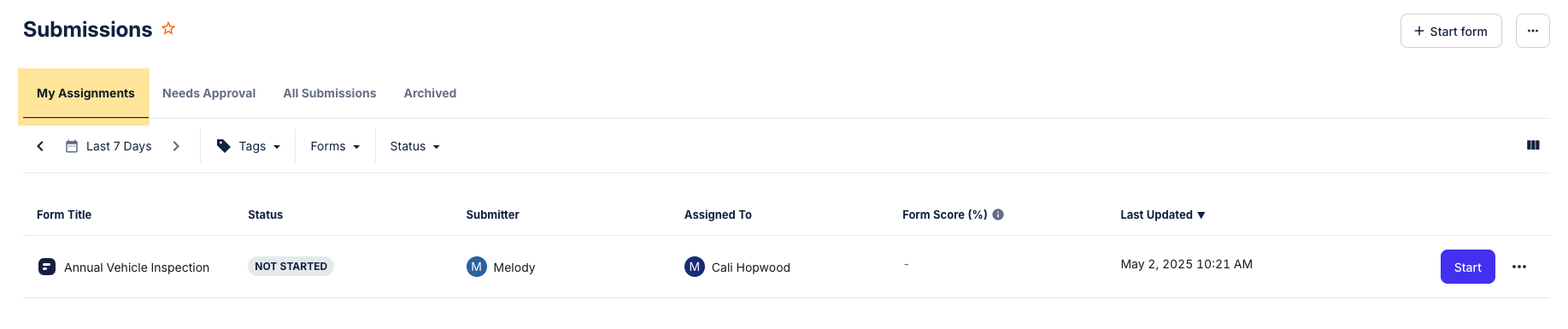Screen dimensions: 1568x329
Task: Open the Archived tab
Action: point(430,93)
